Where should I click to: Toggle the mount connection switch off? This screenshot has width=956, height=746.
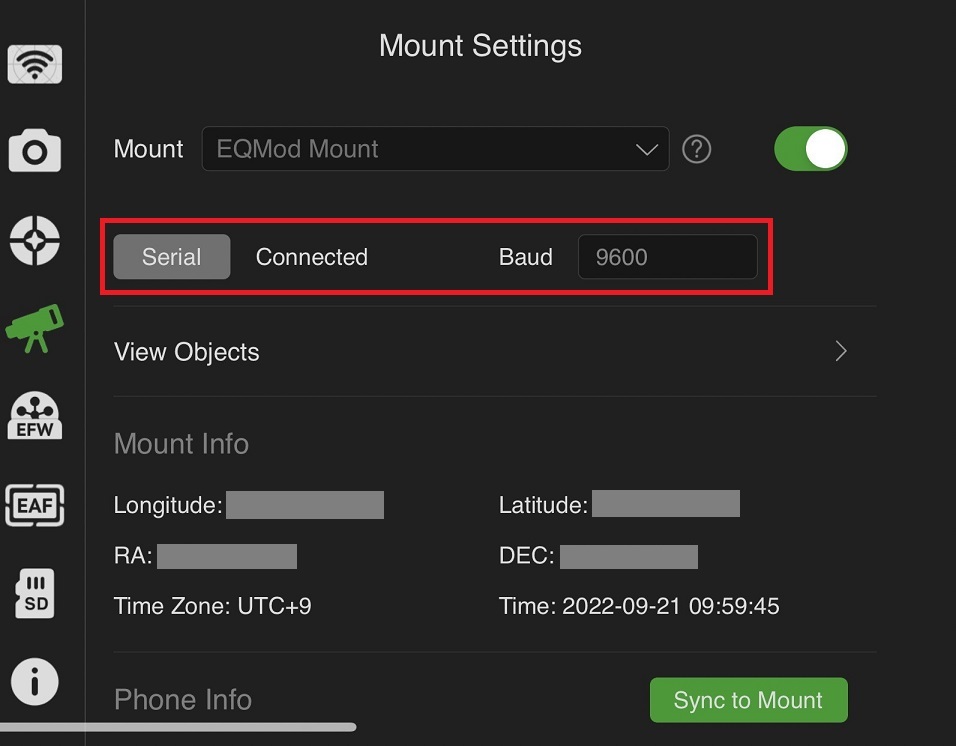click(x=810, y=149)
